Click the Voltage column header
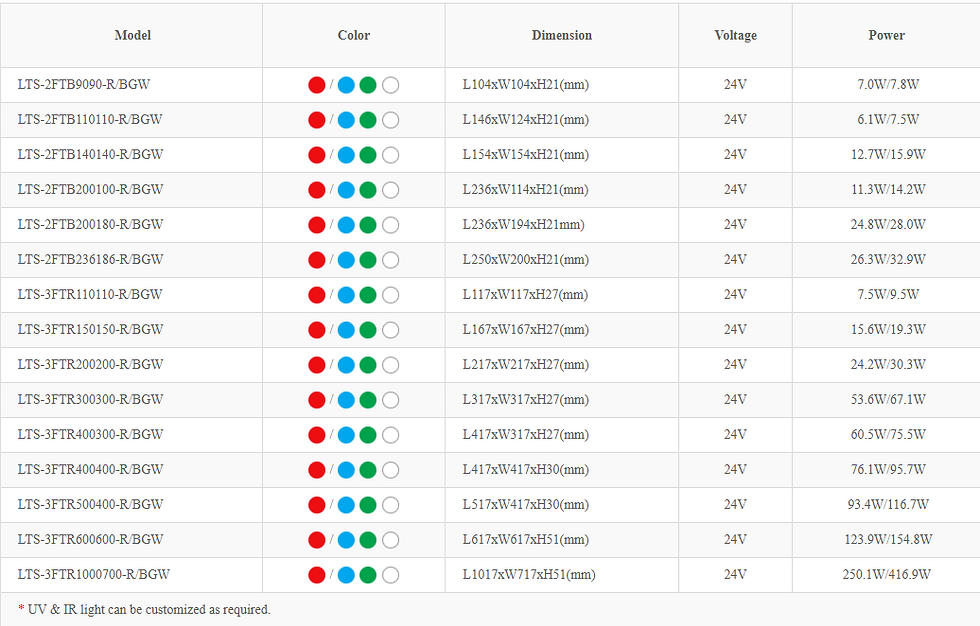This screenshot has width=980, height=626. point(735,36)
